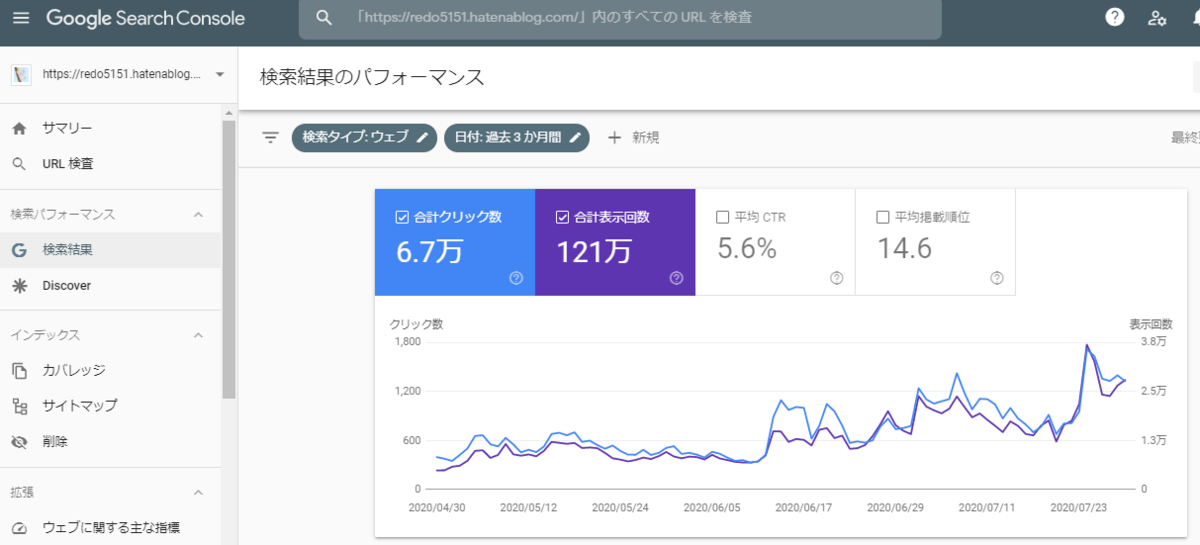Open the hamburger main menu
The image size is (1200, 545).
[x=21, y=18]
